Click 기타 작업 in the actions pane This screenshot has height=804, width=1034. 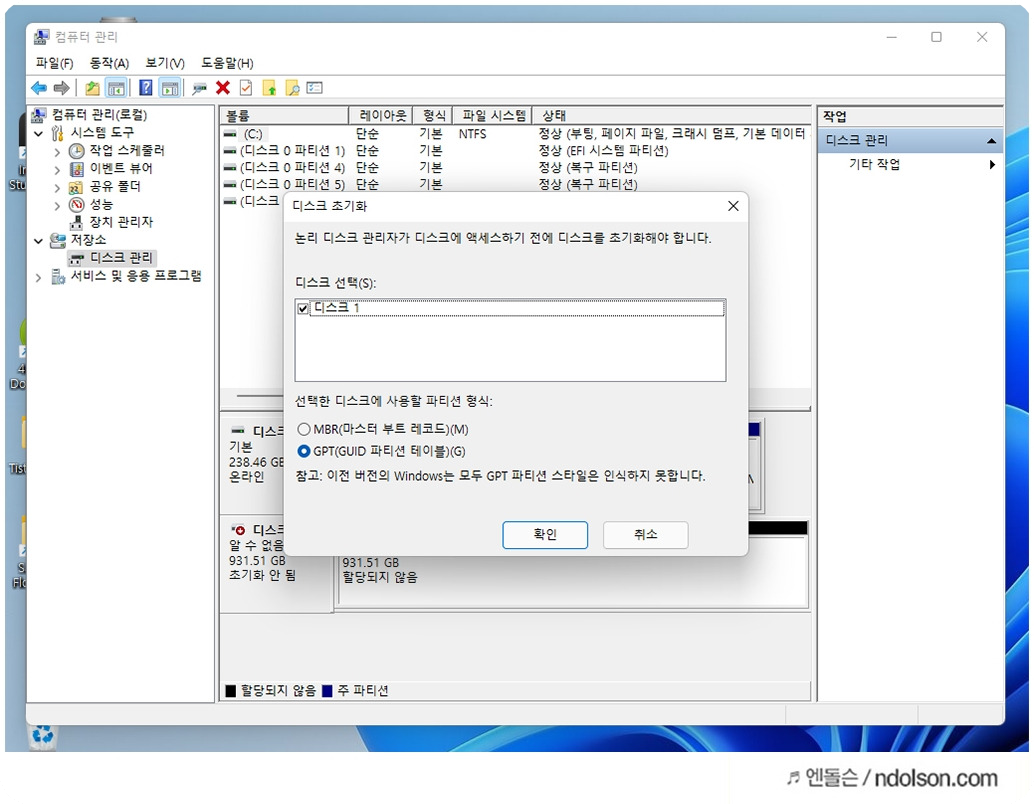874,164
